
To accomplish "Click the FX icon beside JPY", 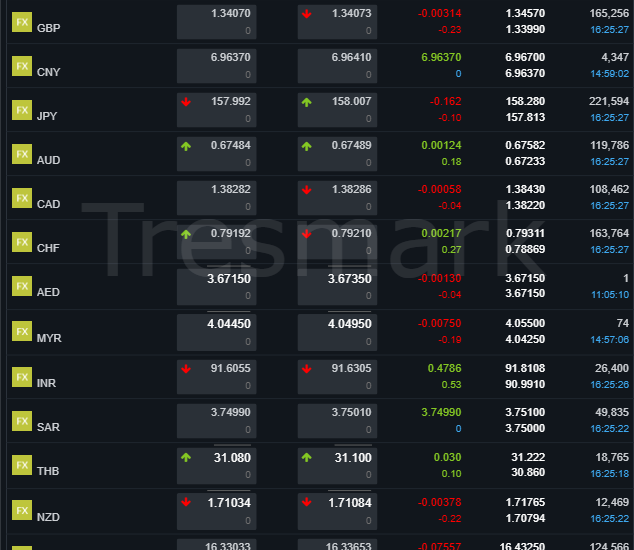I will 22,110.
